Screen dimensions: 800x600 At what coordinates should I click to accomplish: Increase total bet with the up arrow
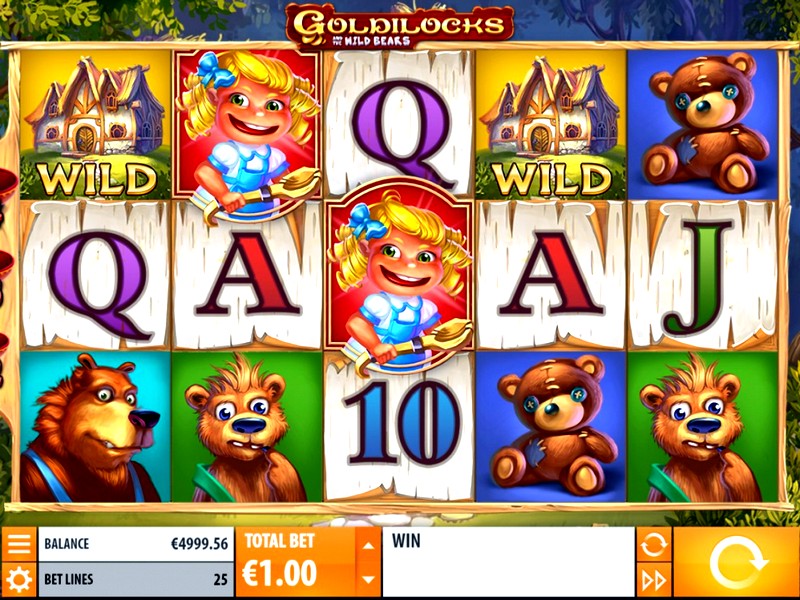coord(368,545)
